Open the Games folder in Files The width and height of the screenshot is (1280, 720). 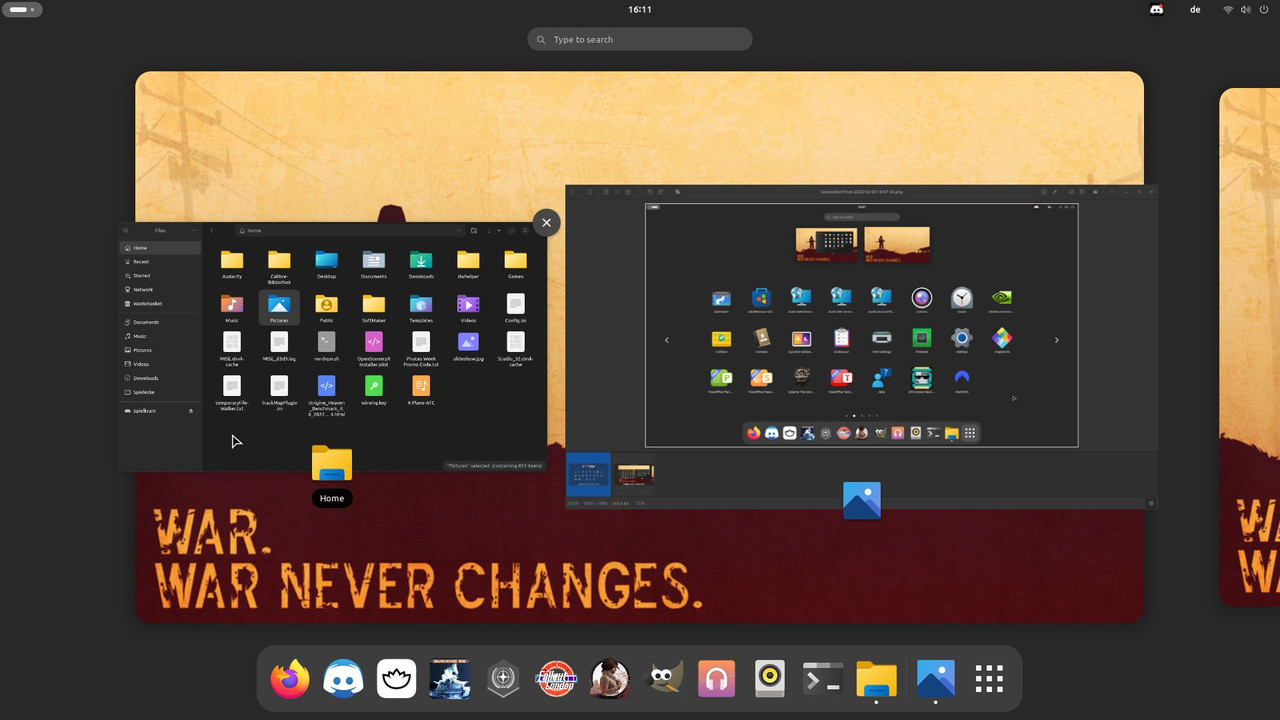click(515, 265)
